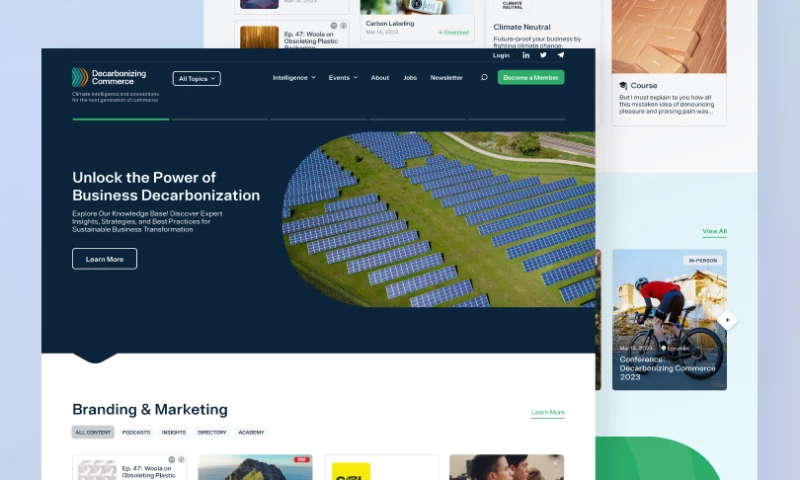800x480 pixels.
Task: Click the Branding & Marketing heading
Action: coord(150,410)
